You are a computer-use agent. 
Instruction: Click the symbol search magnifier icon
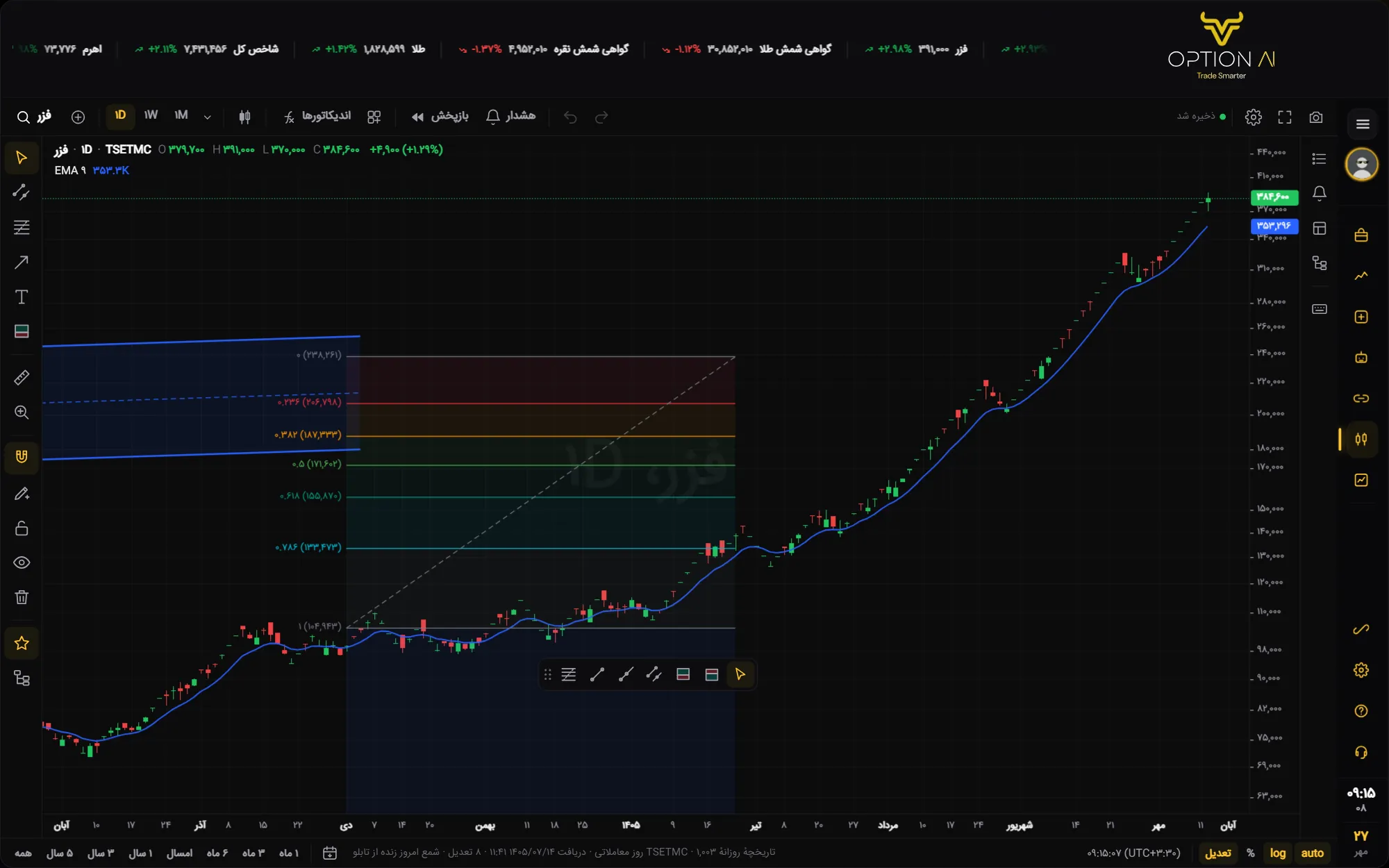point(23,117)
